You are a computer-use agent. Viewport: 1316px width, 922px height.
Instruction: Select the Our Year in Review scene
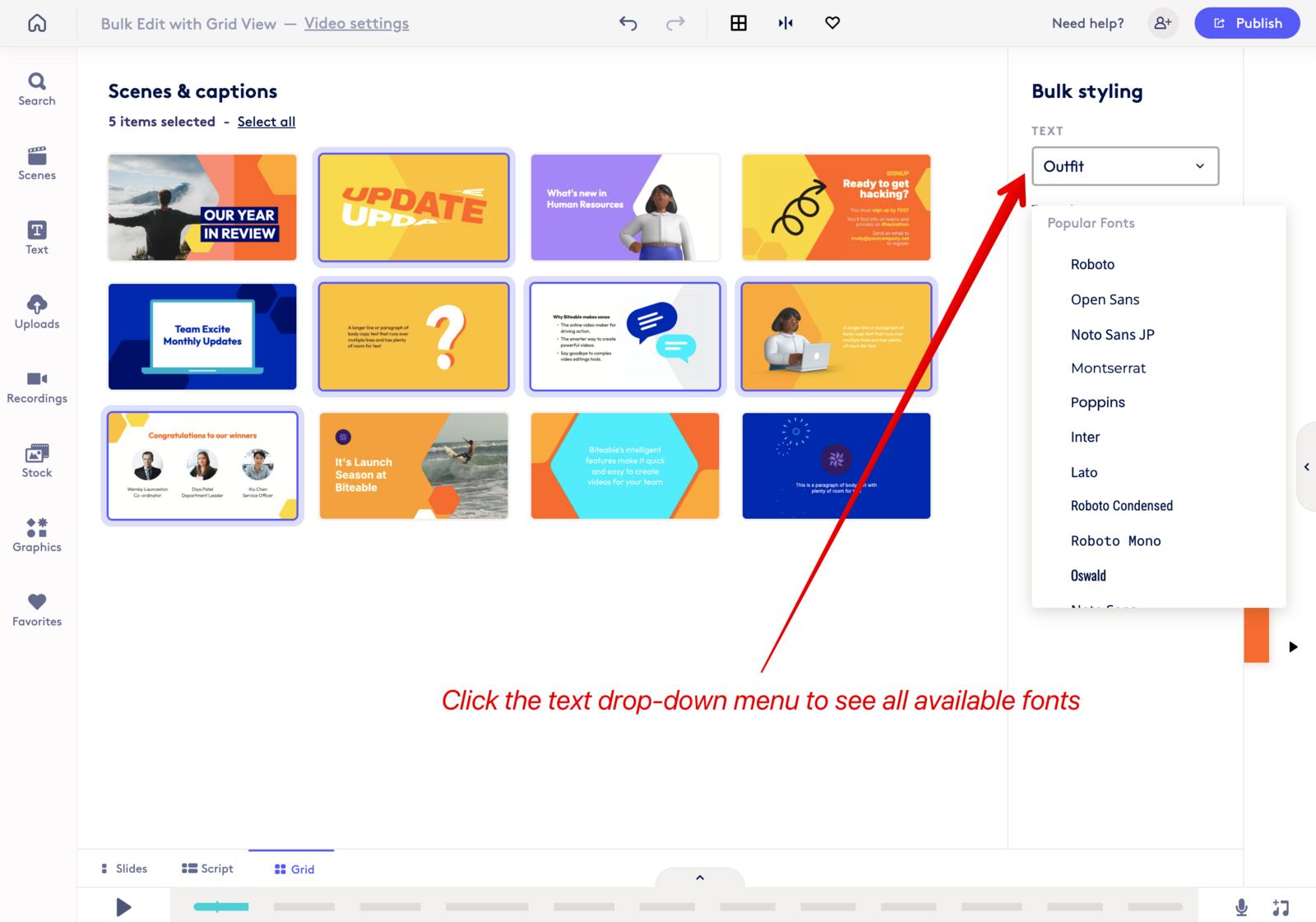tap(202, 207)
